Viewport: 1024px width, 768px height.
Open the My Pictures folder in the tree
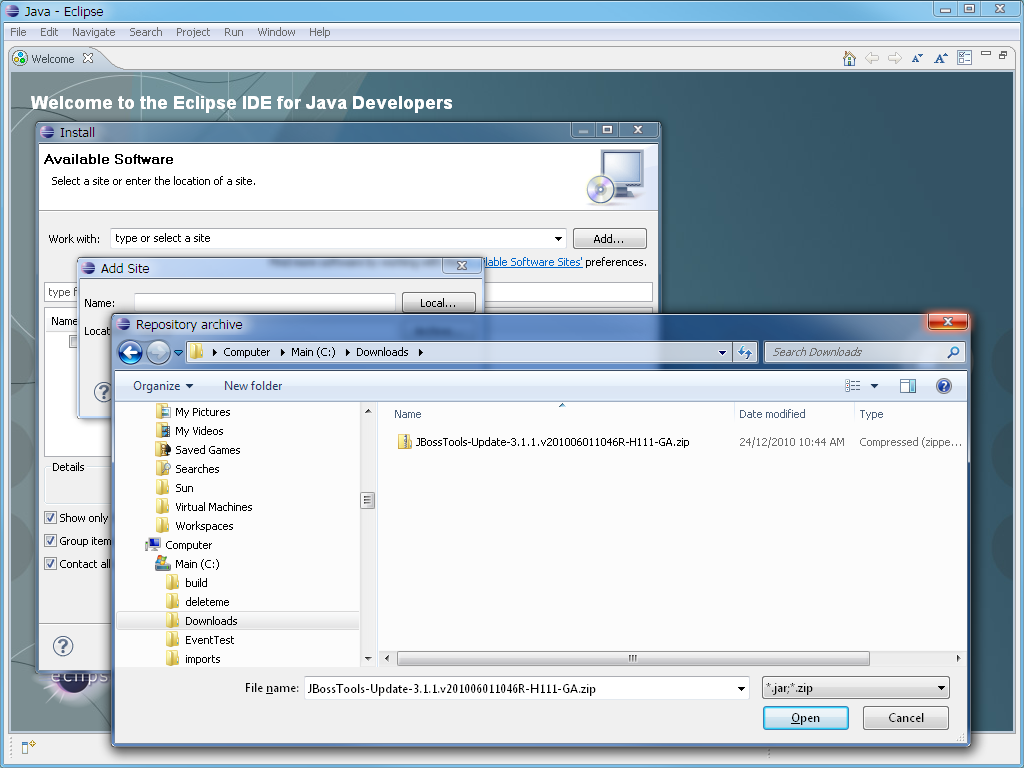[x=202, y=412]
